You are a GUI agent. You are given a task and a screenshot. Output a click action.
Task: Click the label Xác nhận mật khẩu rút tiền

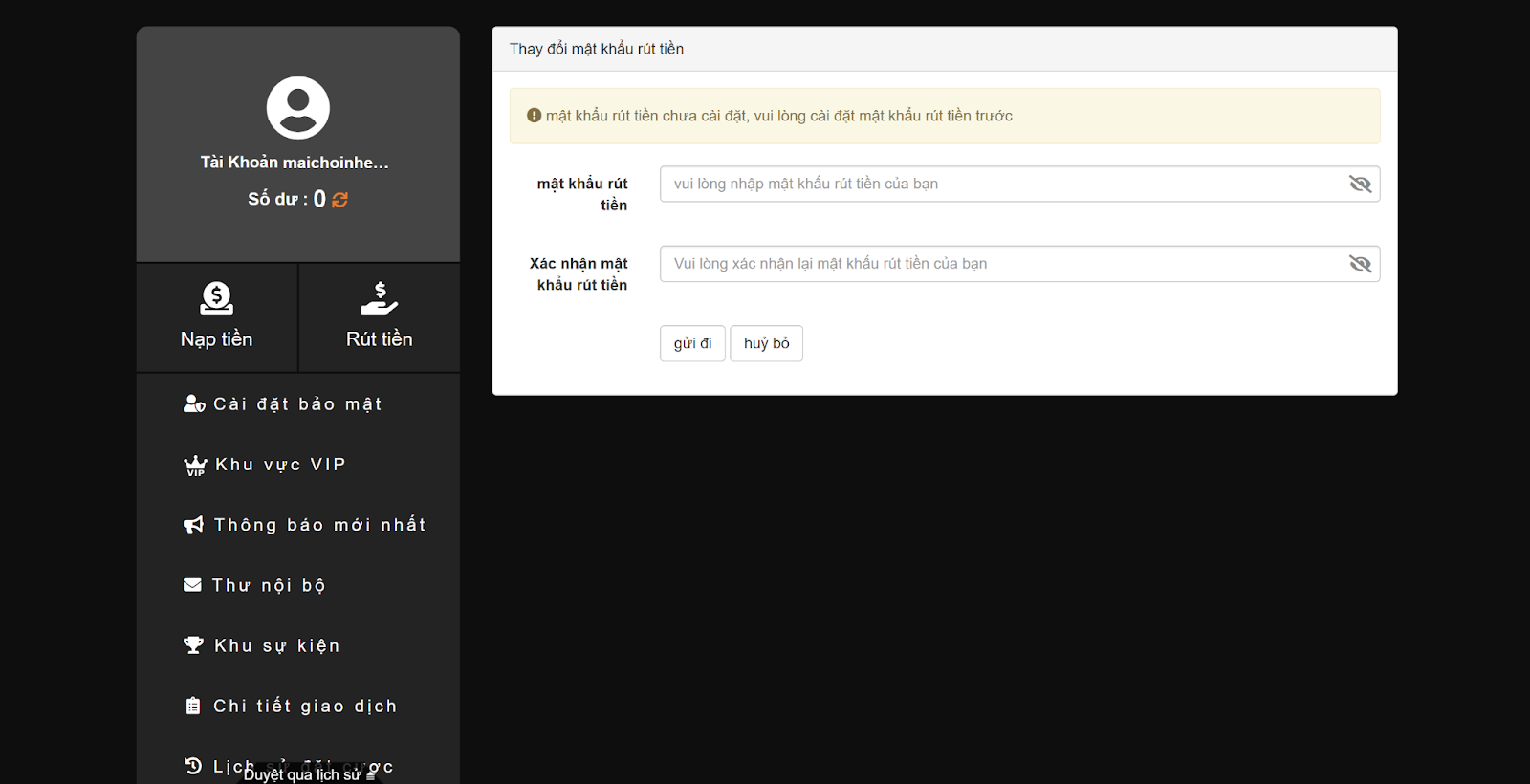(x=579, y=273)
